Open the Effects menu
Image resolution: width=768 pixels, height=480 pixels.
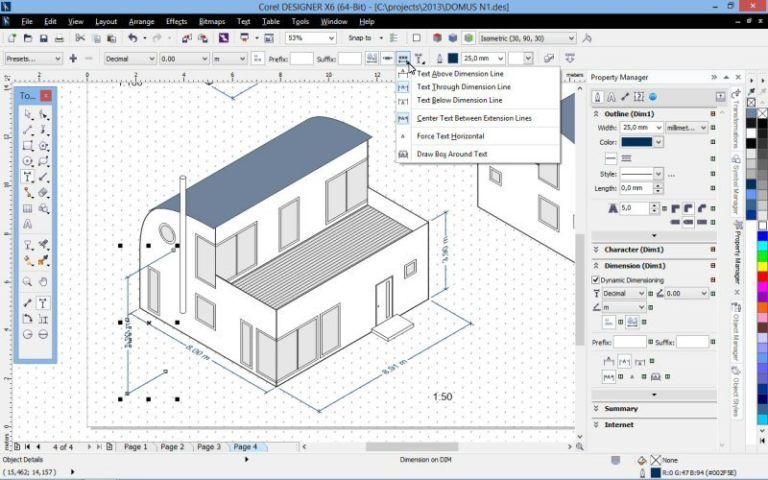pyautogui.click(x=176, y=22)
